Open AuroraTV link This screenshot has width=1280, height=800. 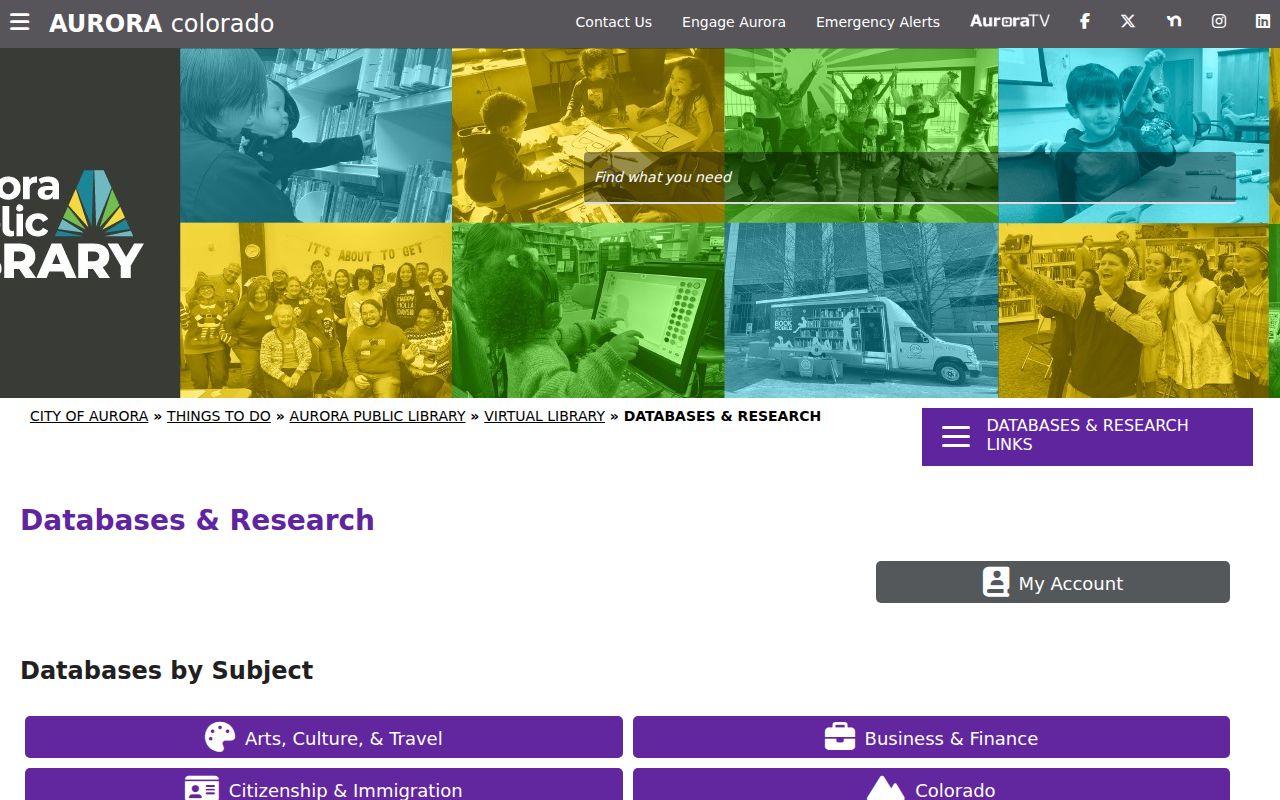coord(1010,21)
